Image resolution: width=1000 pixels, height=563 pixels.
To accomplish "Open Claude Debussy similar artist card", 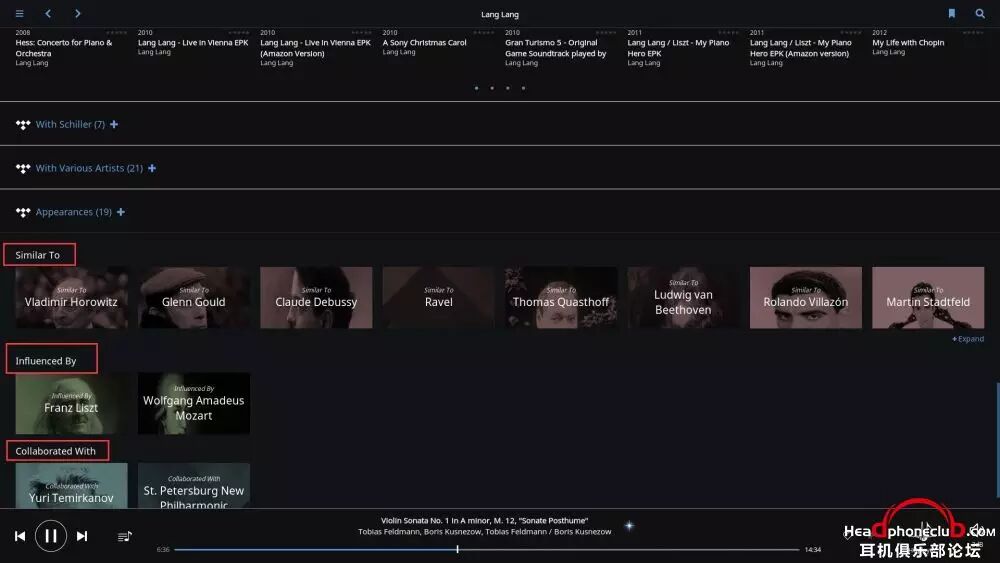I will tap(316, 298).
